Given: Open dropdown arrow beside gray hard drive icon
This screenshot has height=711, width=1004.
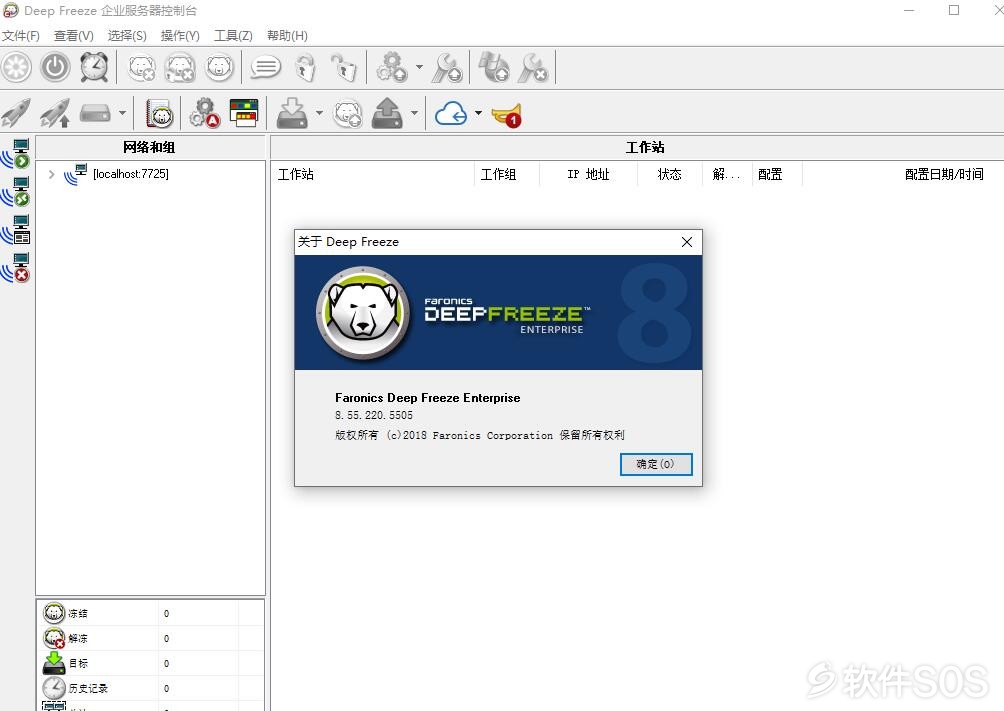Looking at the screenshot, I should (122, 113).
